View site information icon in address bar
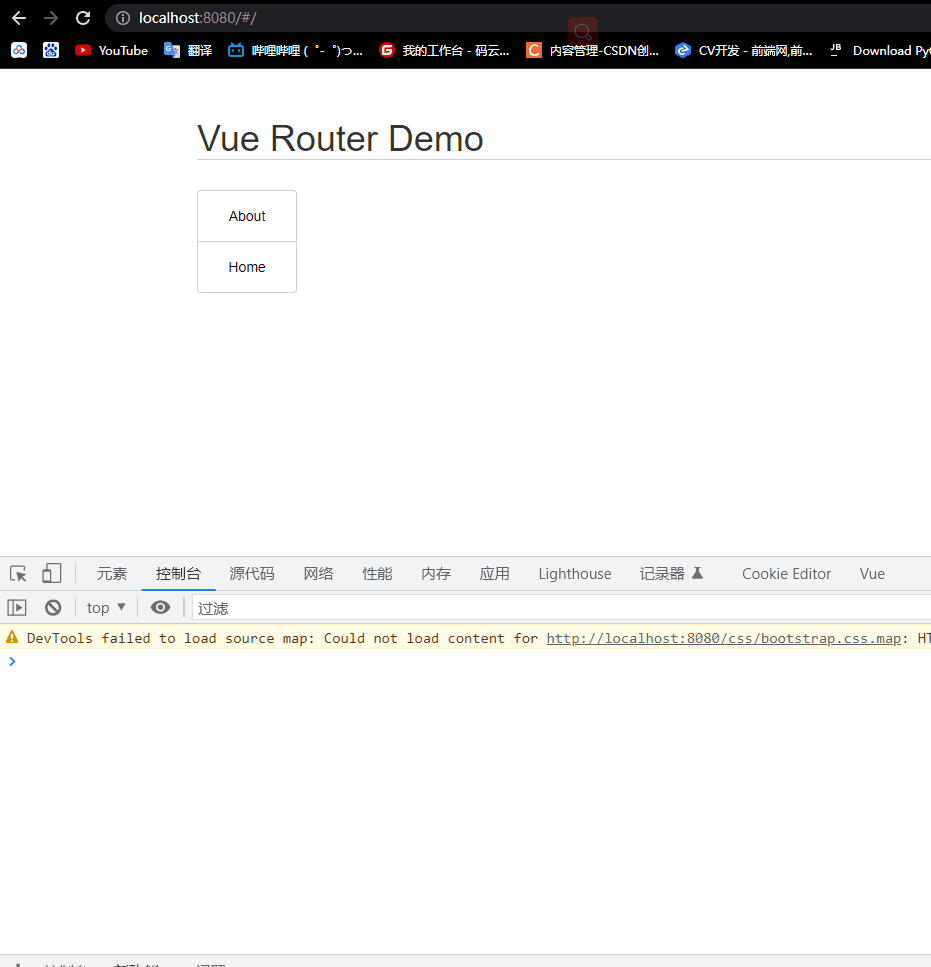931x967 pixels. [x=123, y=18]
